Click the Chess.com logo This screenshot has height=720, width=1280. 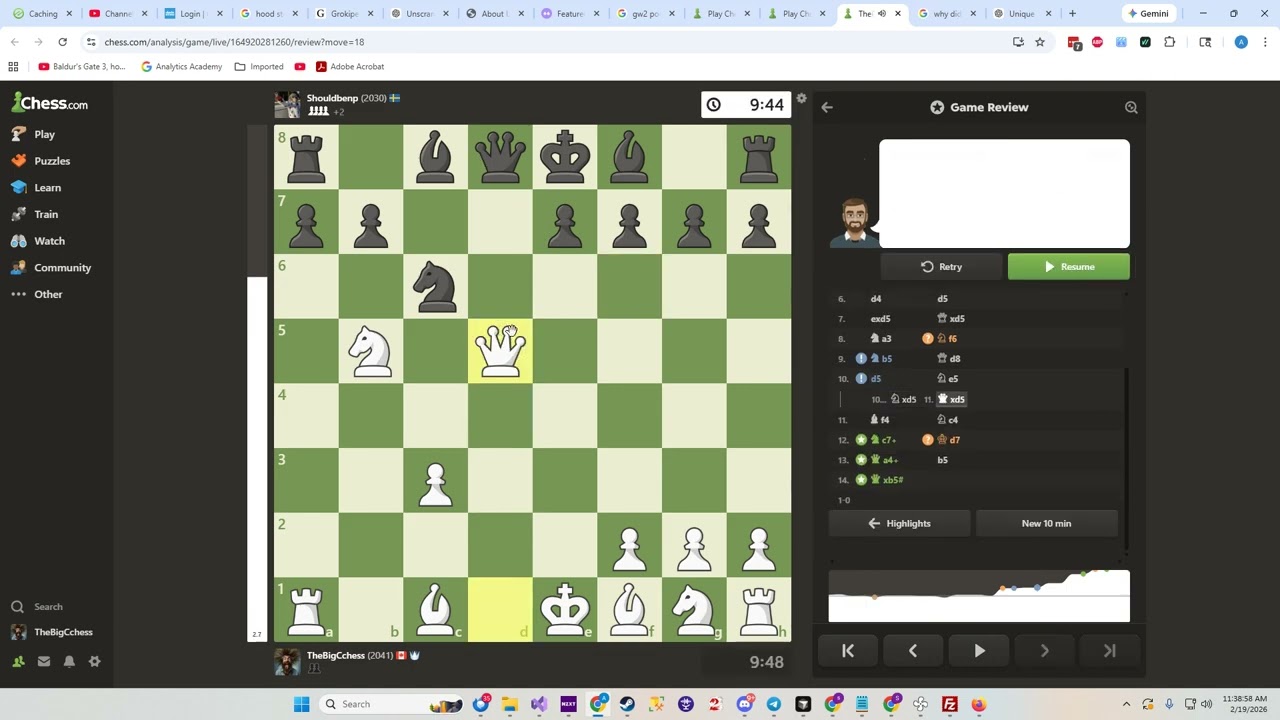coord(50,103)
